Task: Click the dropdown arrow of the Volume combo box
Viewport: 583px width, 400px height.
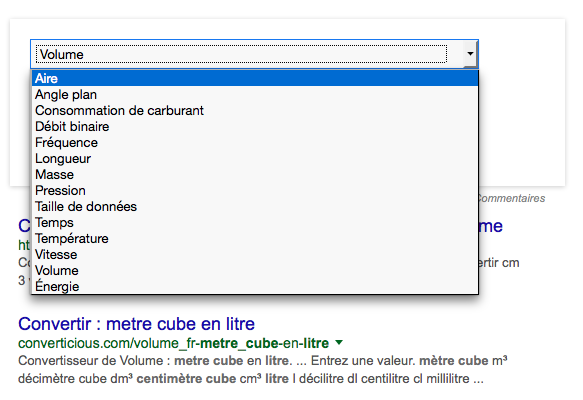Action: (x=470, y=54)
